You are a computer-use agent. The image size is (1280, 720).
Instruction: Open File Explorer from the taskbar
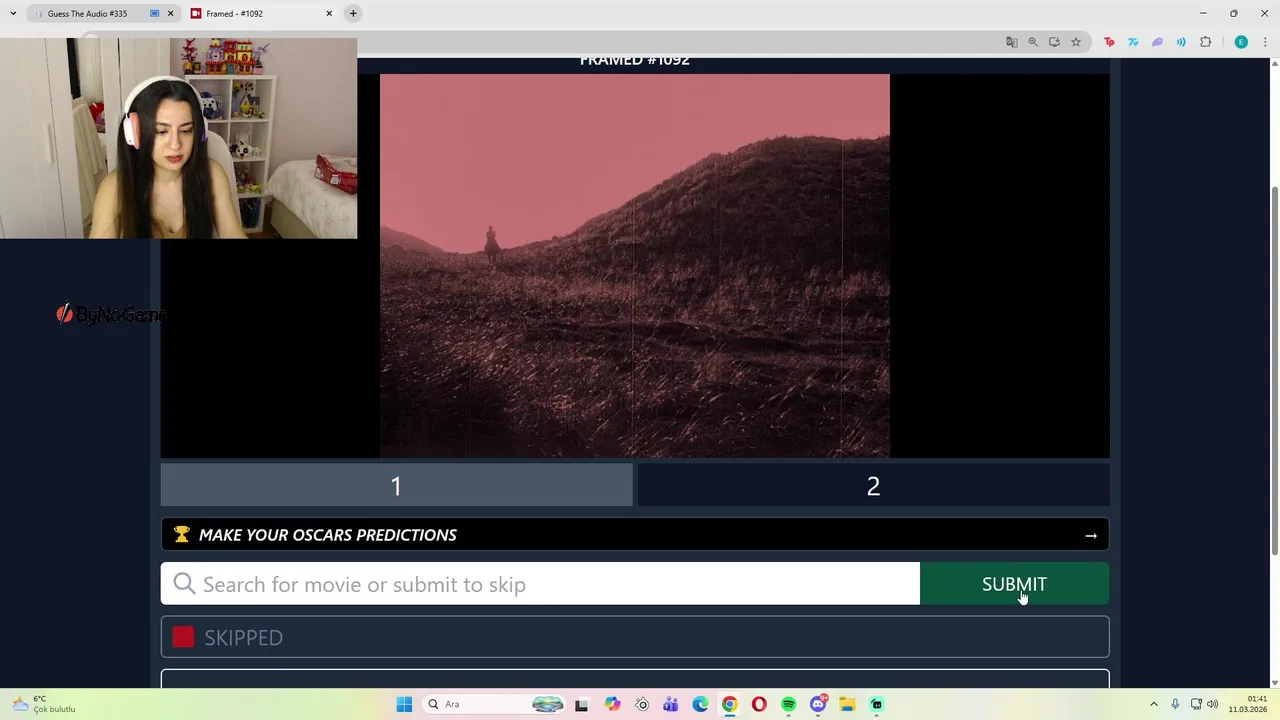pos(847,704)
